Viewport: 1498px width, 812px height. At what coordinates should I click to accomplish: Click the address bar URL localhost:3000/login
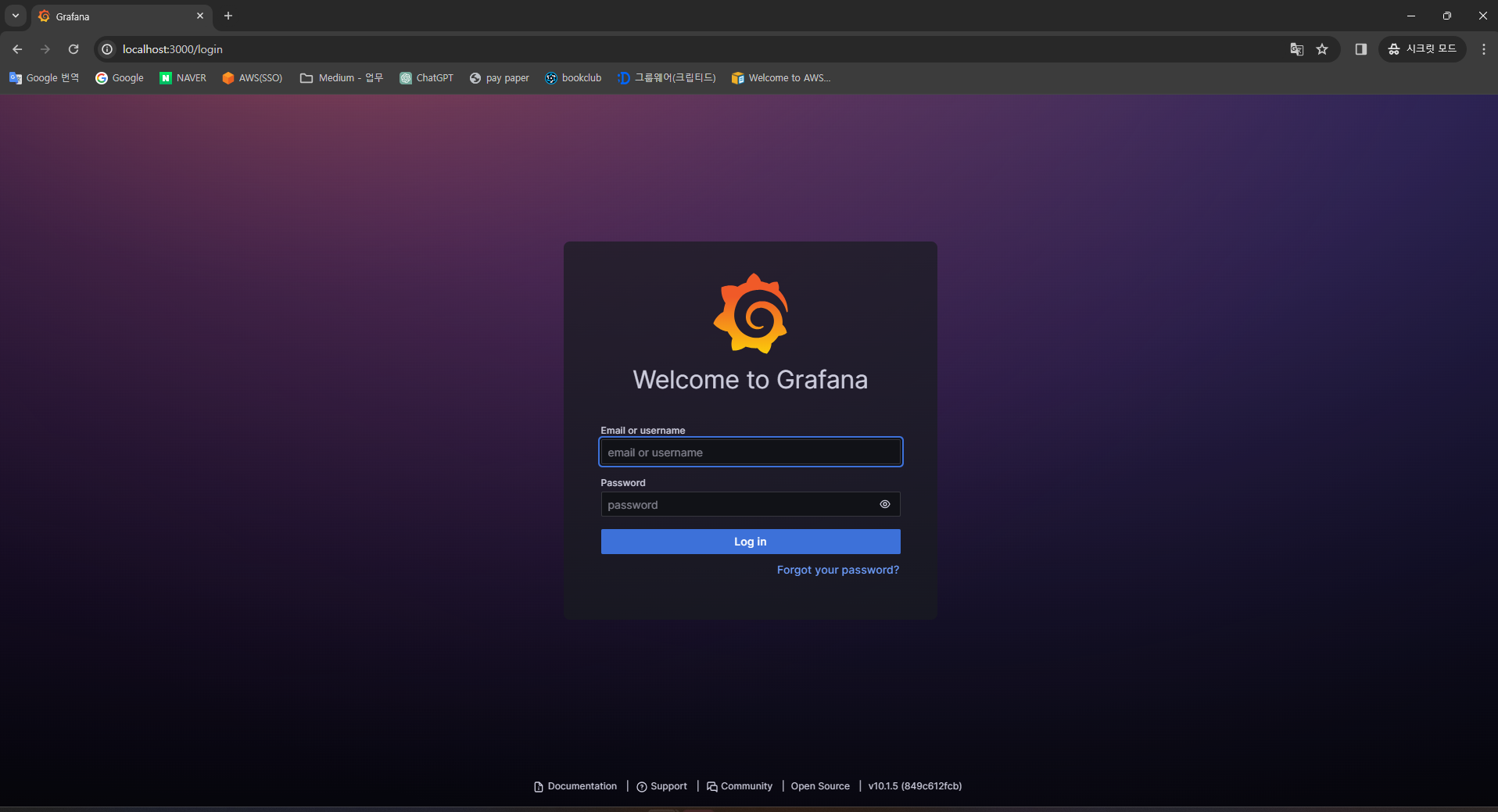click(173, 49)
